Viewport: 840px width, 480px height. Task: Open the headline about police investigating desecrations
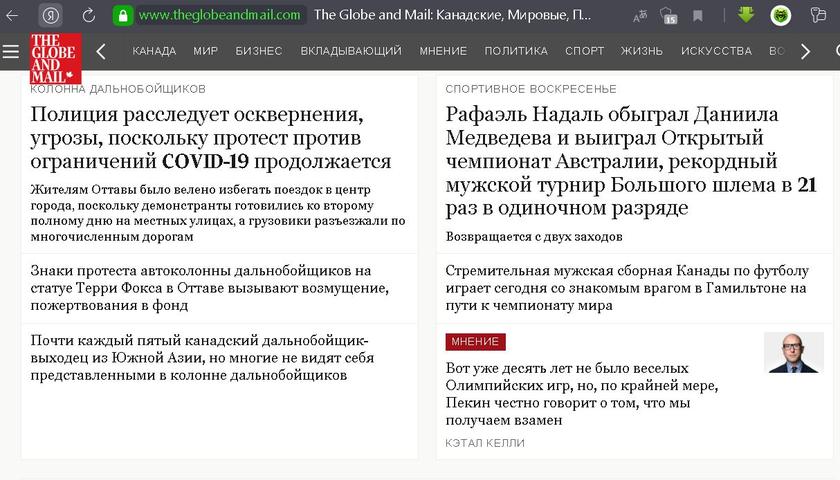point(211,138)
